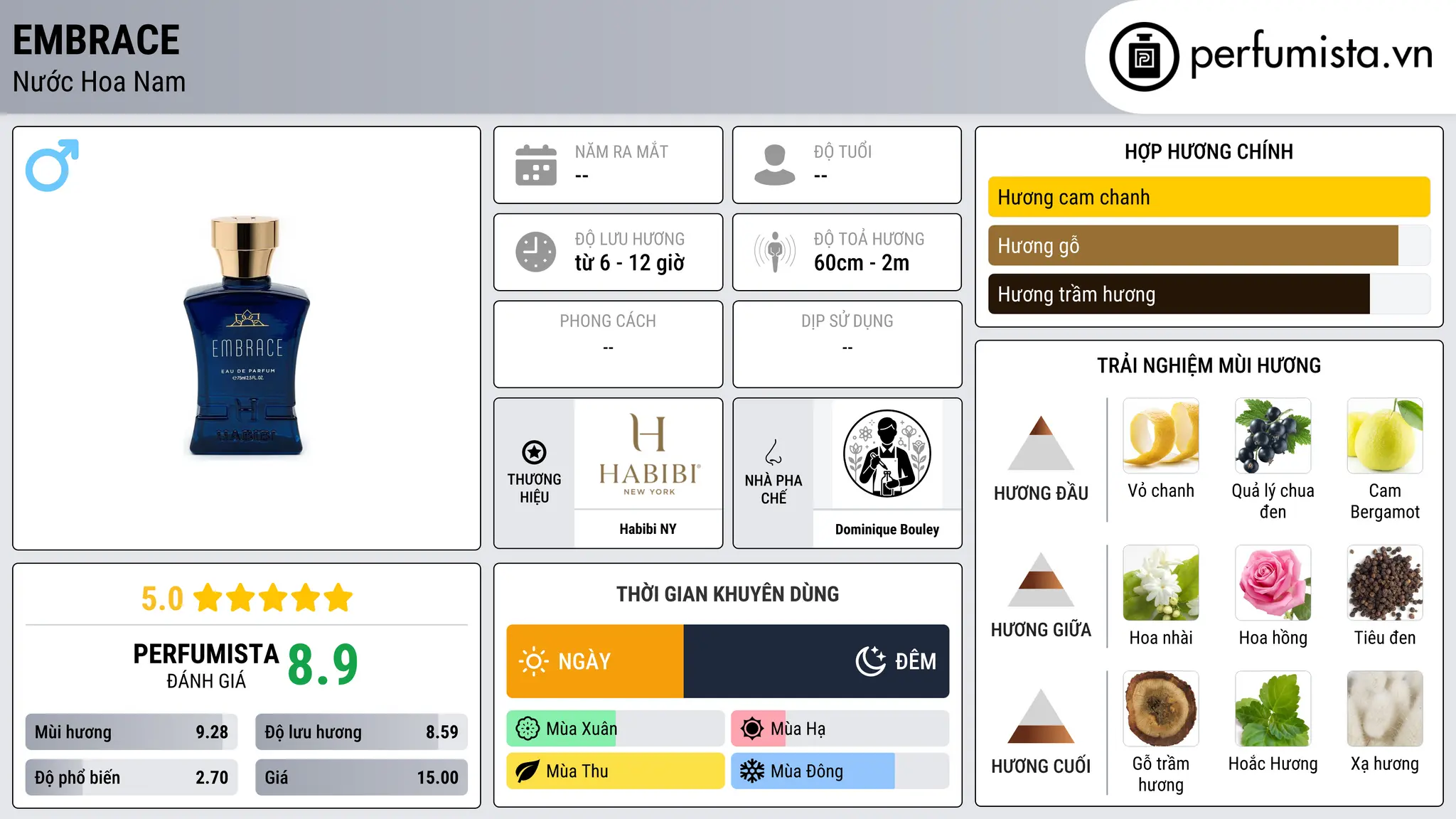Click the clock icon next to Độ lưu hương
1456x819 pixels.
536,252
